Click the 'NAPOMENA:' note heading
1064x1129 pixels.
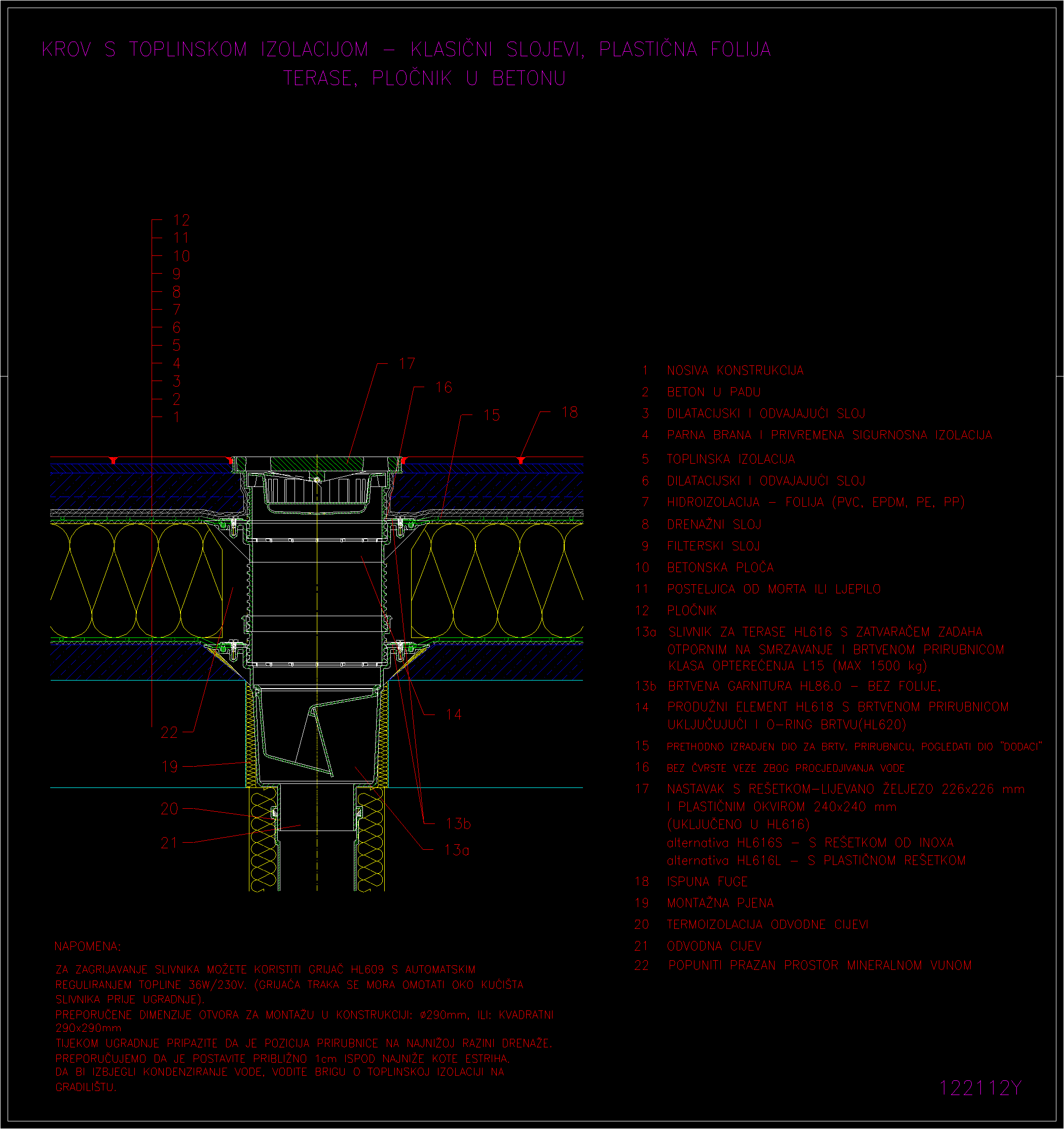click(88, 947)
